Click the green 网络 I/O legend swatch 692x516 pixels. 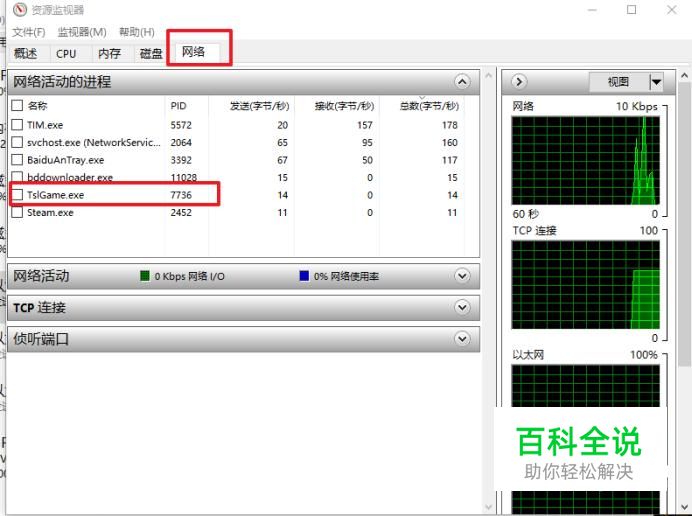tap(145, 276)
